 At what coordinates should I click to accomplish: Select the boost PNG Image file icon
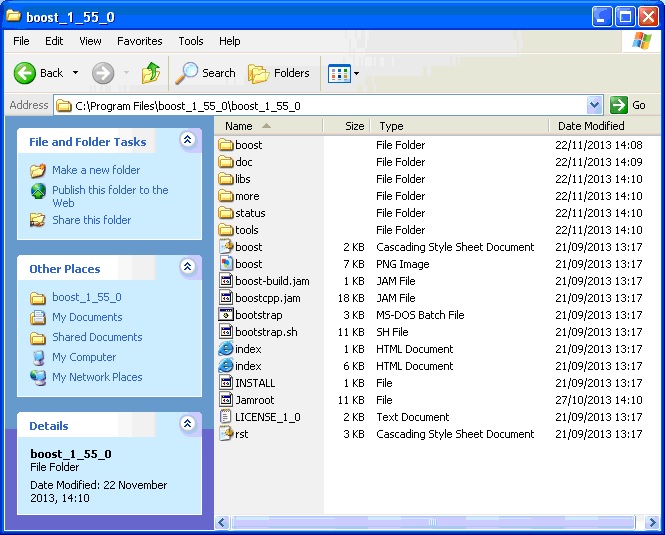(x=226, y=263)
